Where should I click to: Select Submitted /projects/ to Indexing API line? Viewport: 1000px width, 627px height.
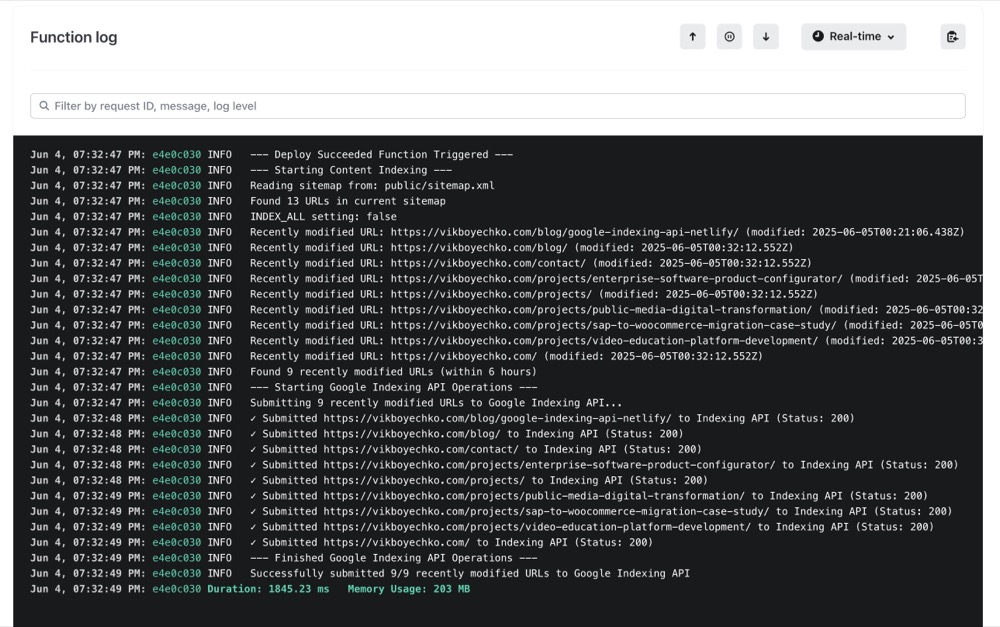[x=369, y=480]
